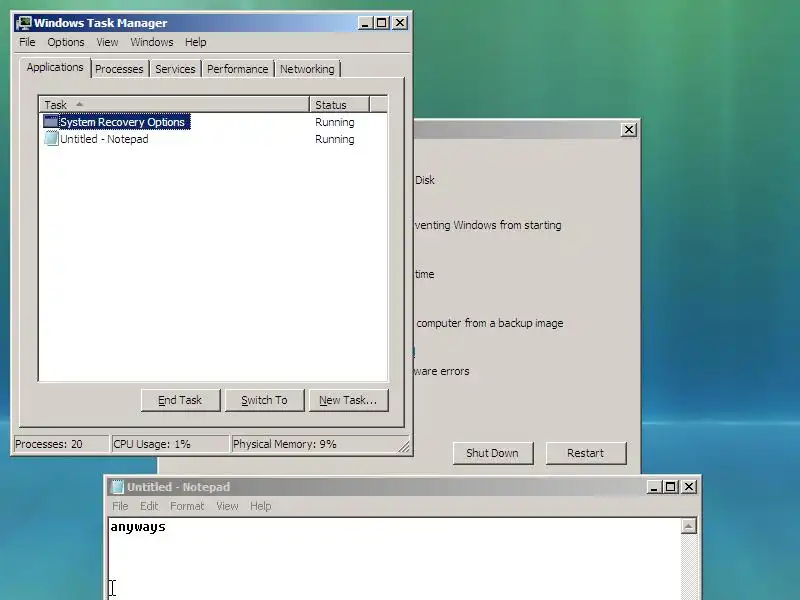Image resolution: width=800 pixels, height=600 pixels.
Task: Click Shut Down in System Recovery Options
Action: point(492,453)
